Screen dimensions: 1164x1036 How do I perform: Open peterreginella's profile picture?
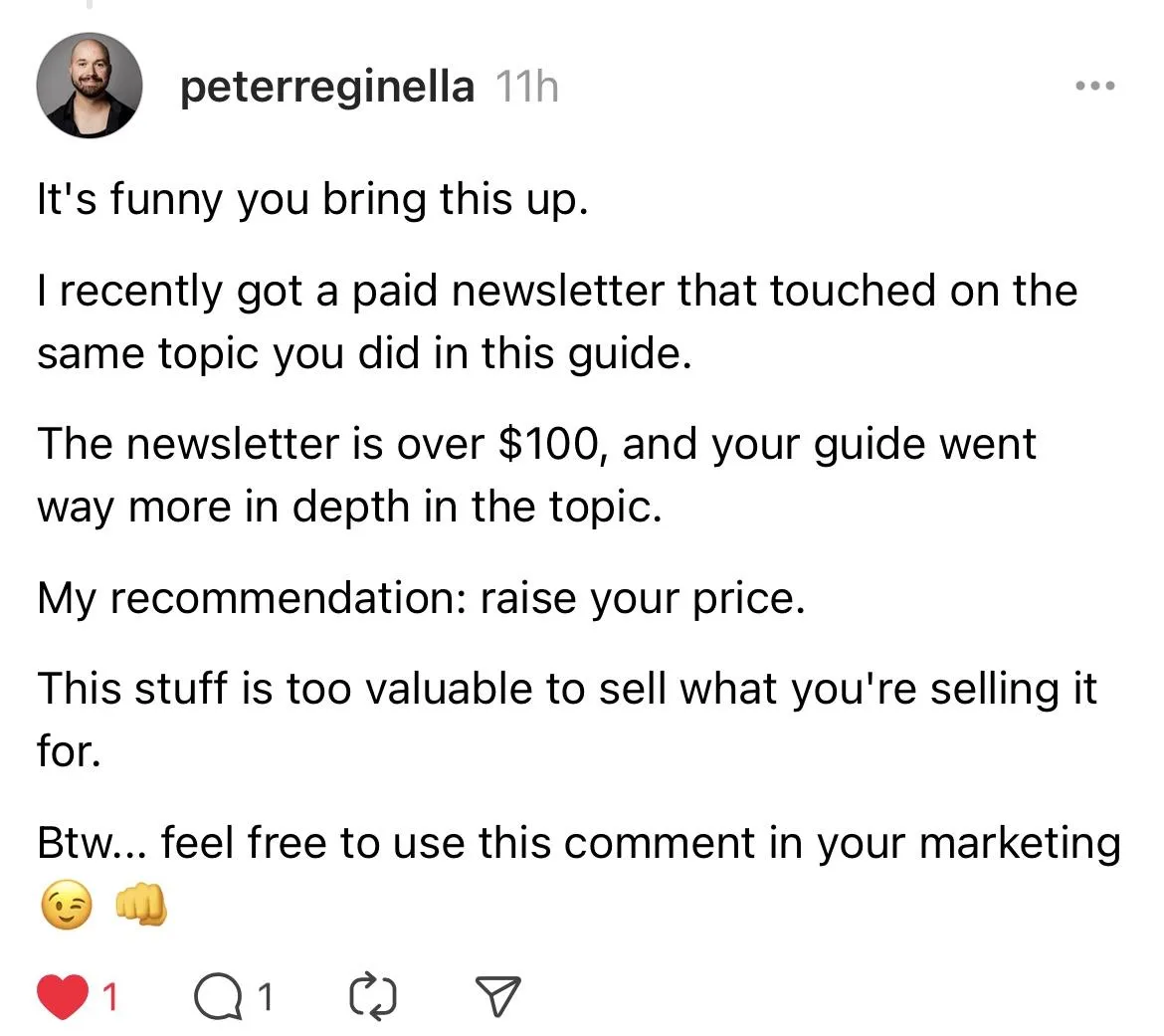pos(88,86)
